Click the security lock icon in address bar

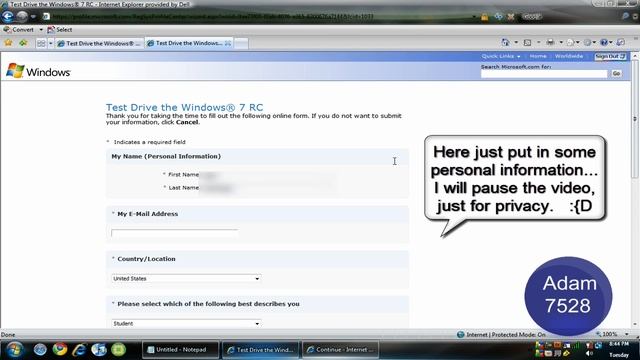coord(484,17)
